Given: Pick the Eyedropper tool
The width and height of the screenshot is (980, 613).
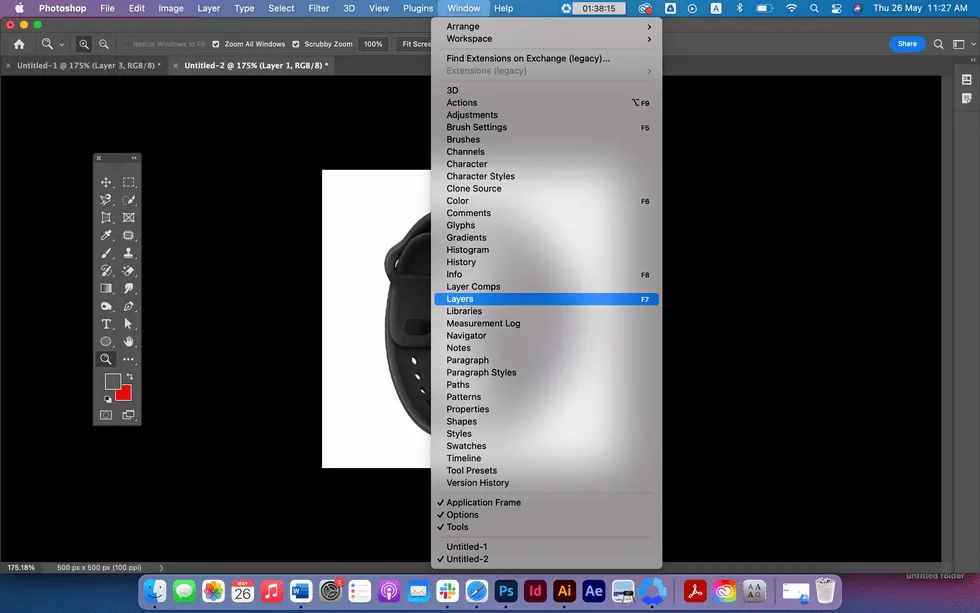Looking at the screenshot, I should [106, 236].
